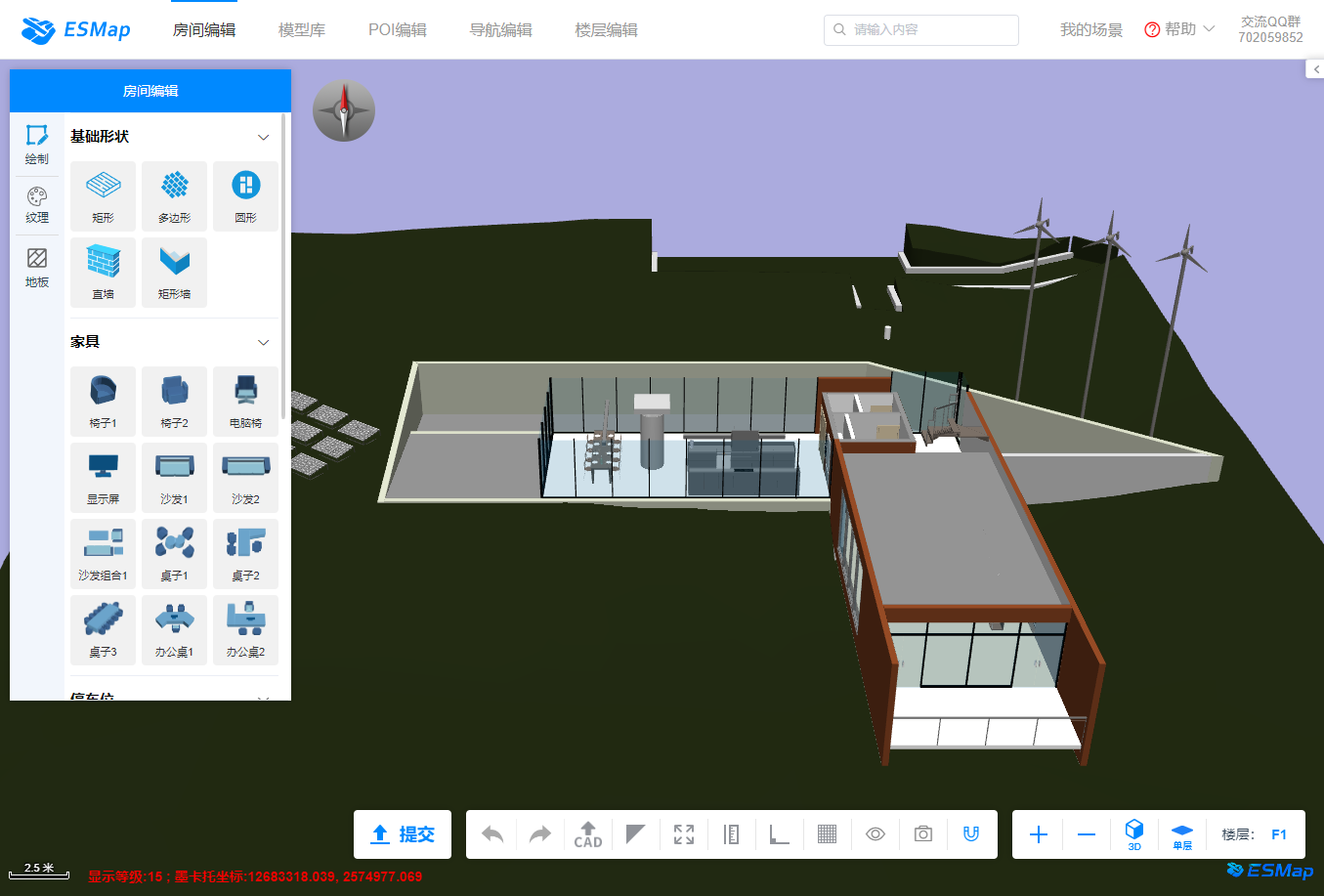
Task: Click the 提交 submit button
Action: click(x=403, y=834)
